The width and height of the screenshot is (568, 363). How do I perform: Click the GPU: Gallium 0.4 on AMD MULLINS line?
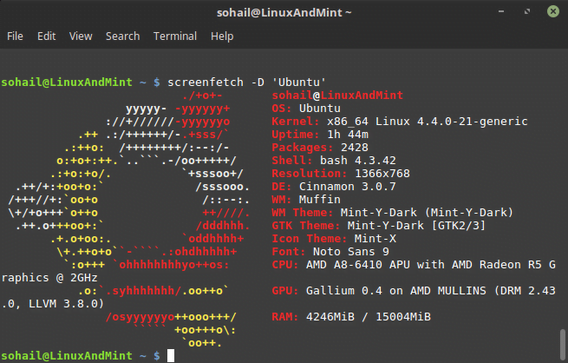click(414, 291)
